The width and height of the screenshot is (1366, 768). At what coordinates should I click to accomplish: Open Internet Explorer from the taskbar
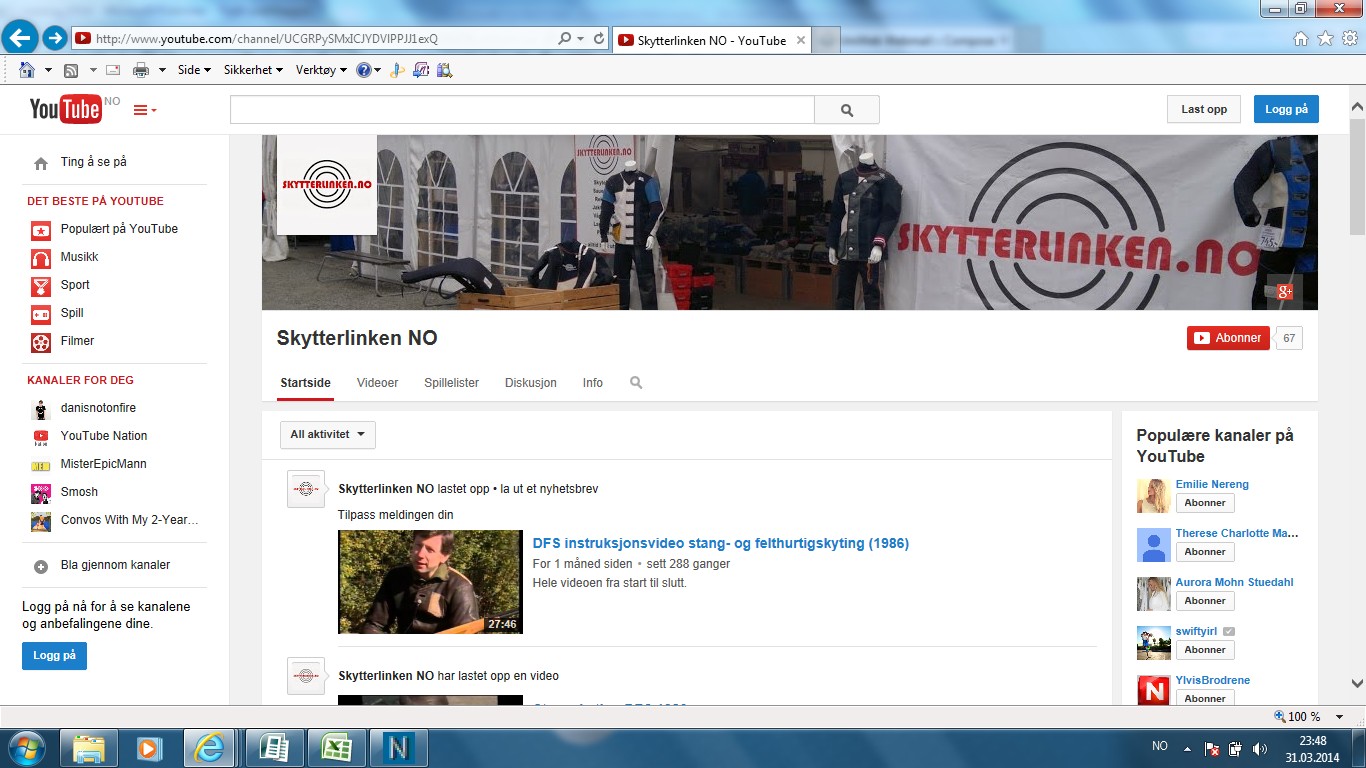point(208,748)
